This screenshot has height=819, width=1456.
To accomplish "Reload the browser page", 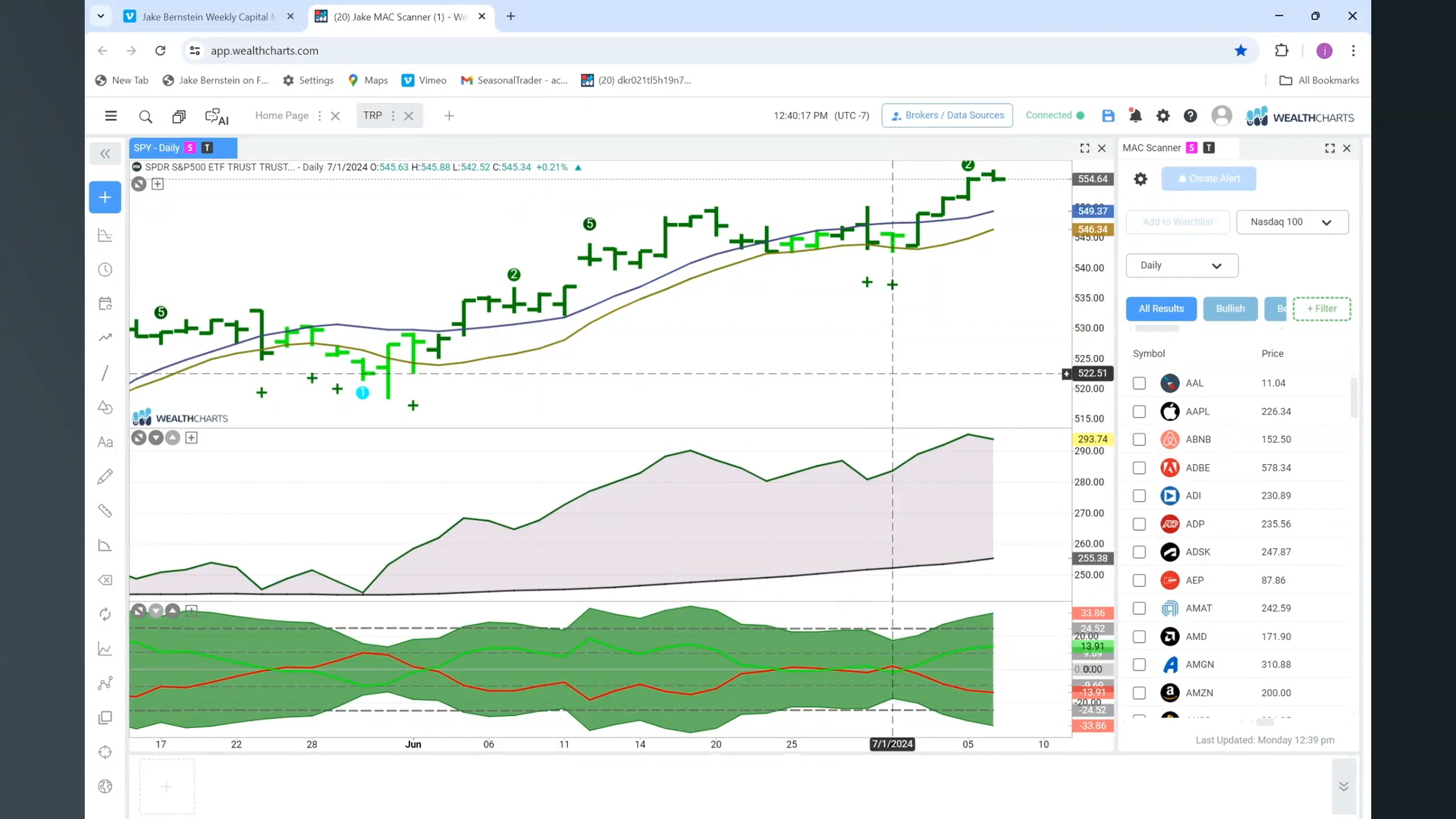I will 160,50.
